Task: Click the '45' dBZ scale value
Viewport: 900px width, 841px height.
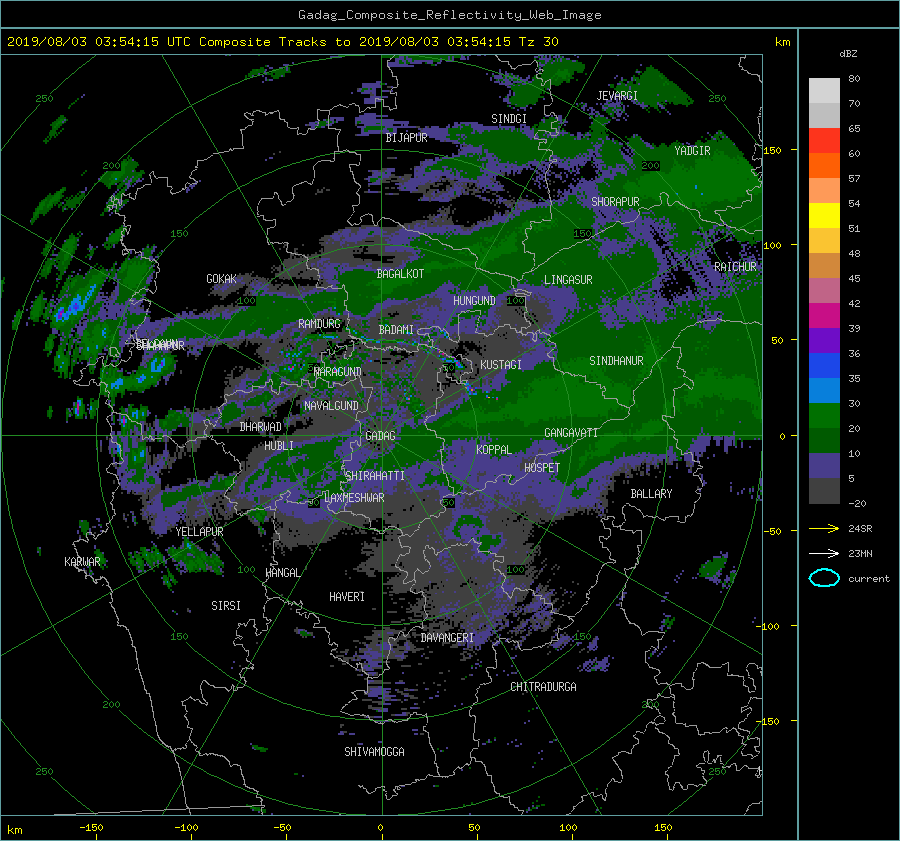Action: 854,278
